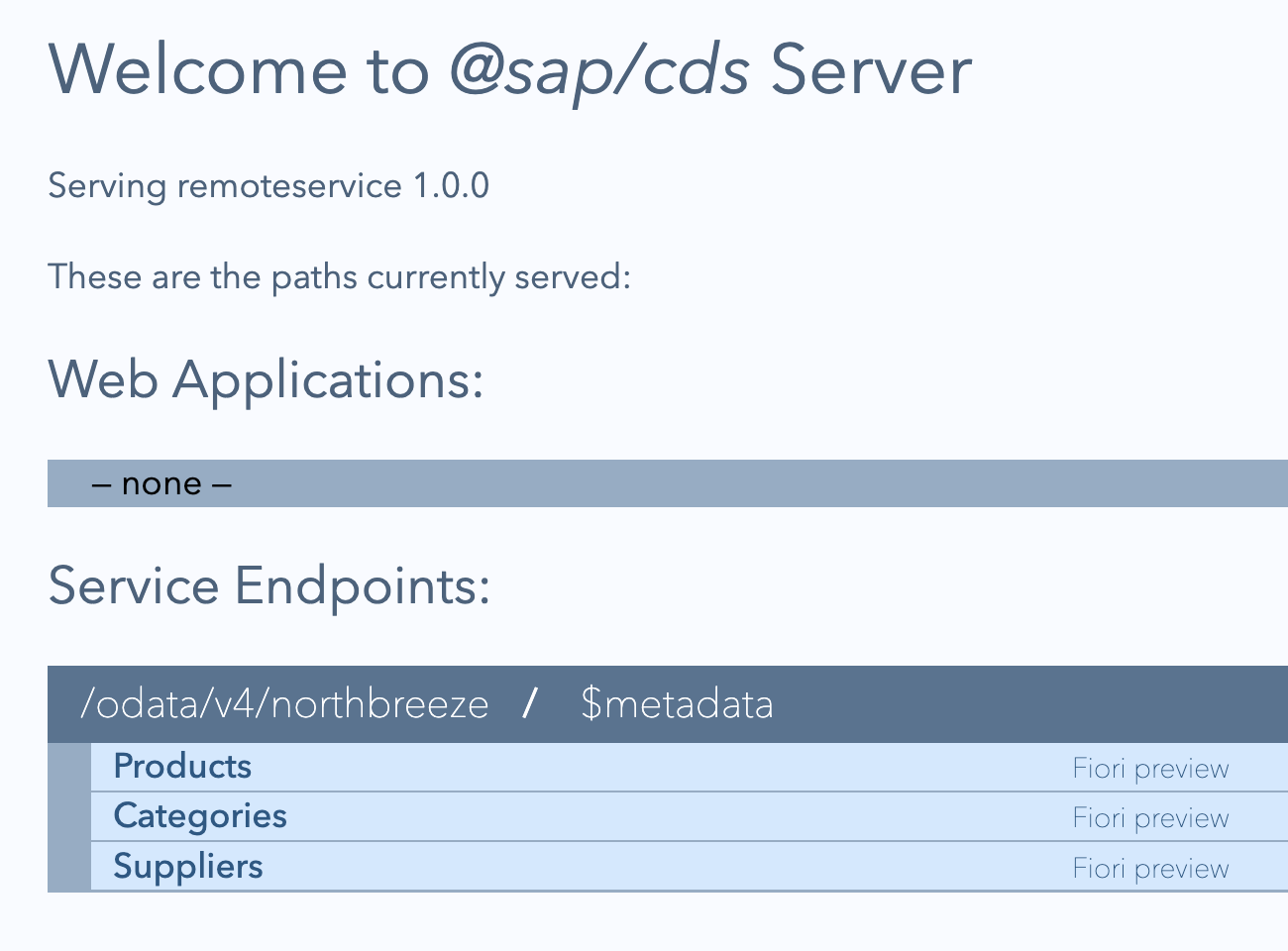Open the /odata/v4/northbreeze service endpoint link
This screenshot has width=1288, height=951.
[284, 704]
